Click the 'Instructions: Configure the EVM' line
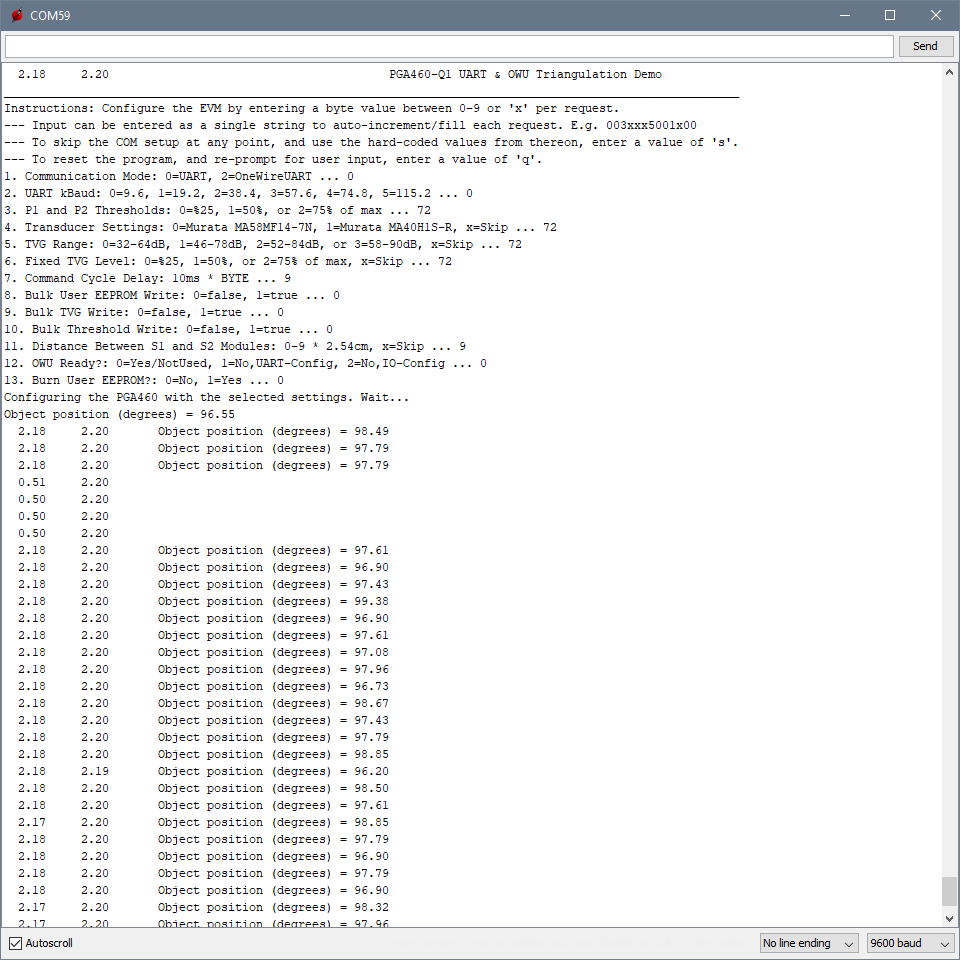The image size is (960, 960). point(312,108)
